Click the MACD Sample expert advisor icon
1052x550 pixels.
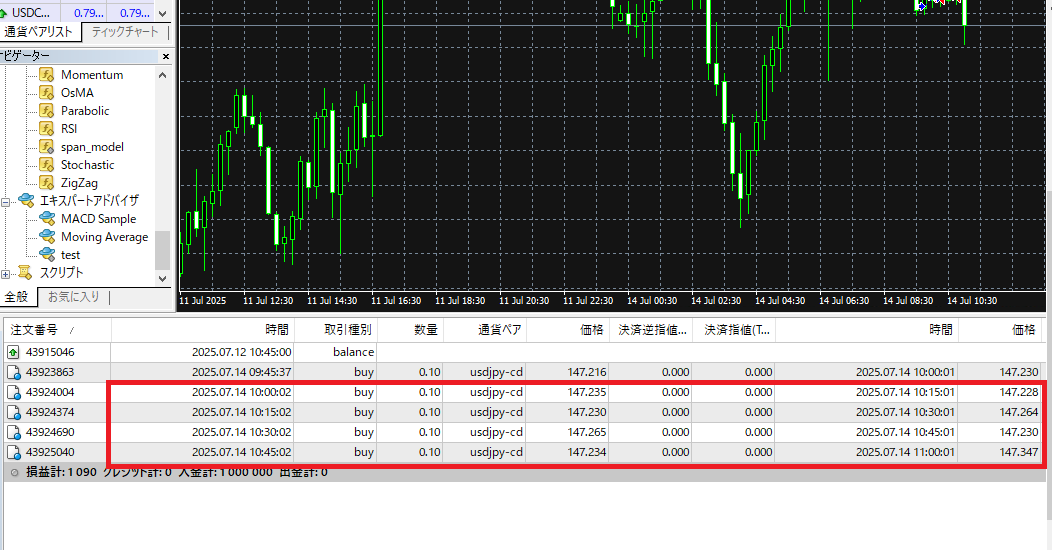(46, 219)
